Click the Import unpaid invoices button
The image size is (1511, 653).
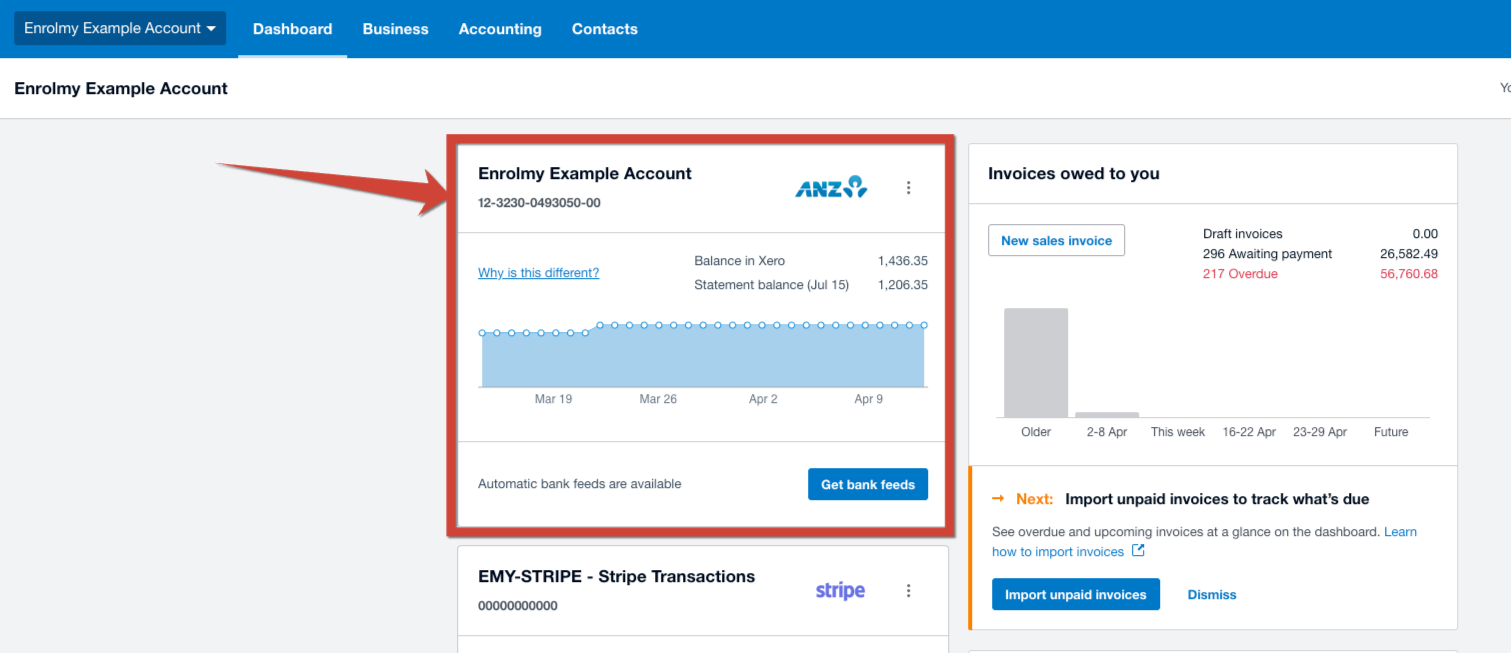tap(1075, 594)
